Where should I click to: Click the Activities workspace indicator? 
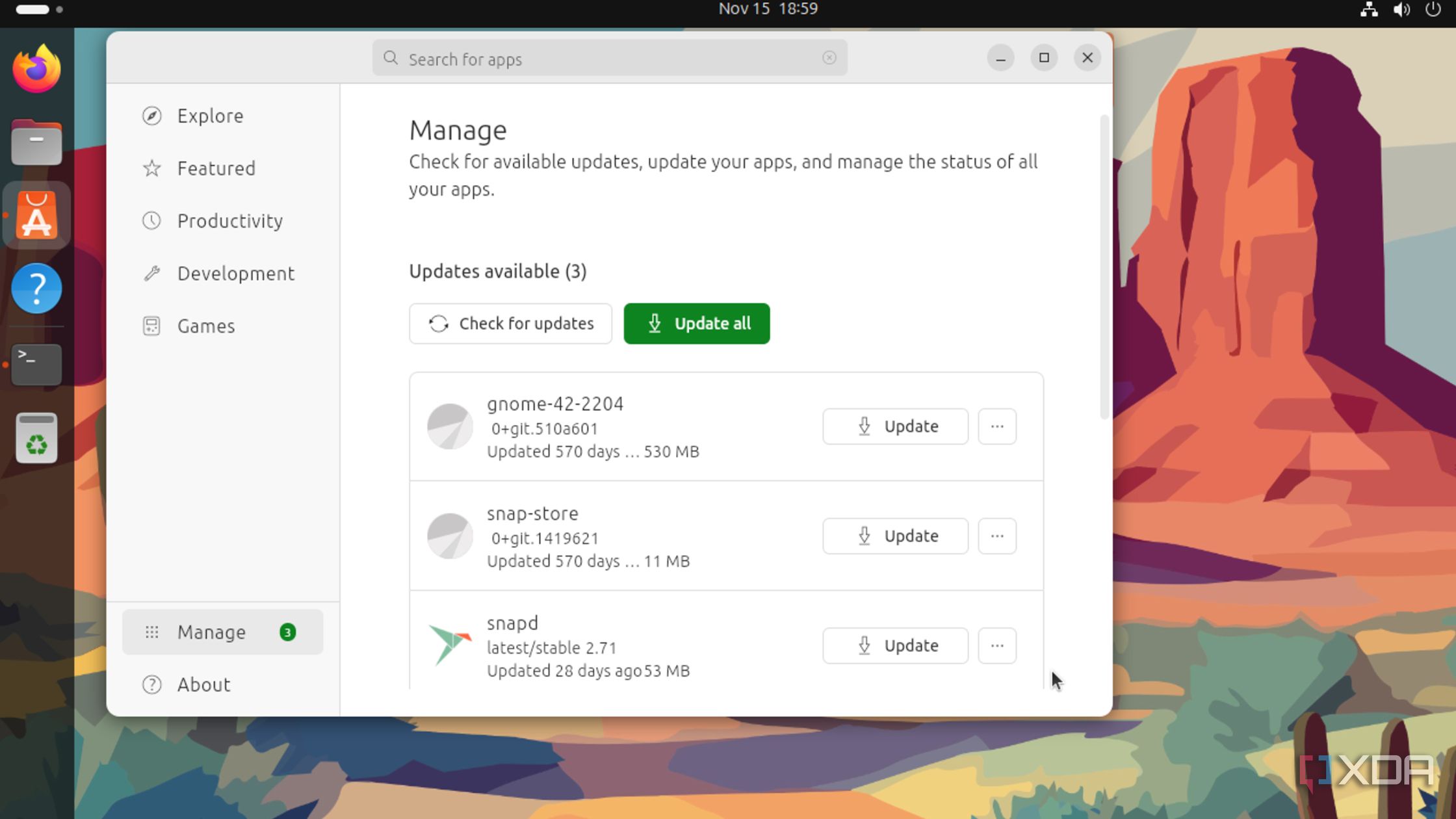click(x=39, y=10)
